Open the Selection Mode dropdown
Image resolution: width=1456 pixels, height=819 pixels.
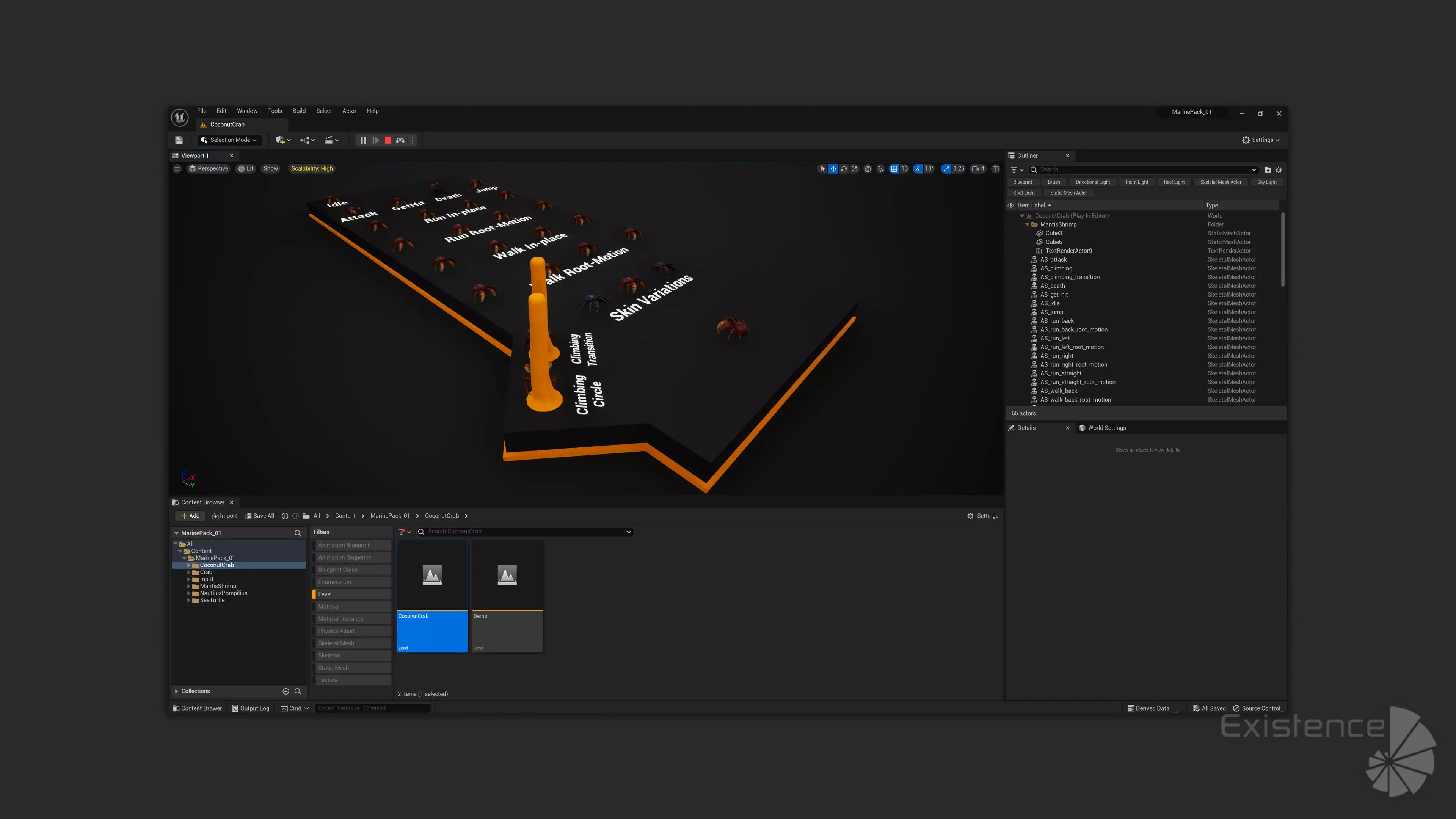click(x=229, y=140)
